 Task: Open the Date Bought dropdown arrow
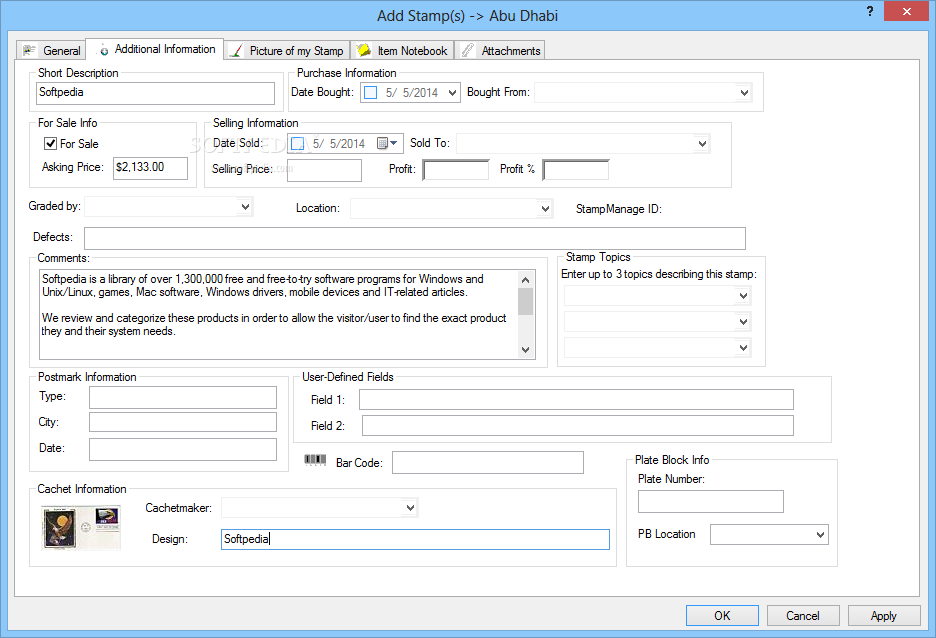pos(452,93)
